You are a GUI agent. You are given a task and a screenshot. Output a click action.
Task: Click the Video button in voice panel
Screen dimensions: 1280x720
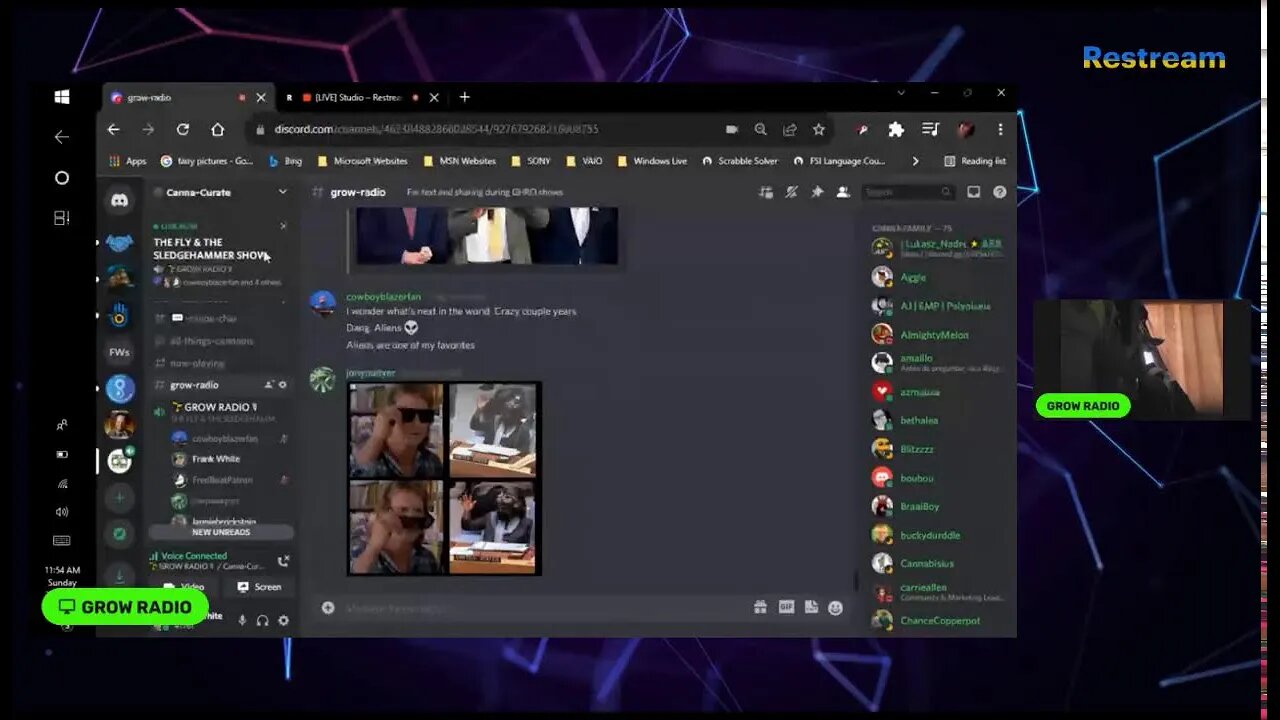(x=185, y=587)
